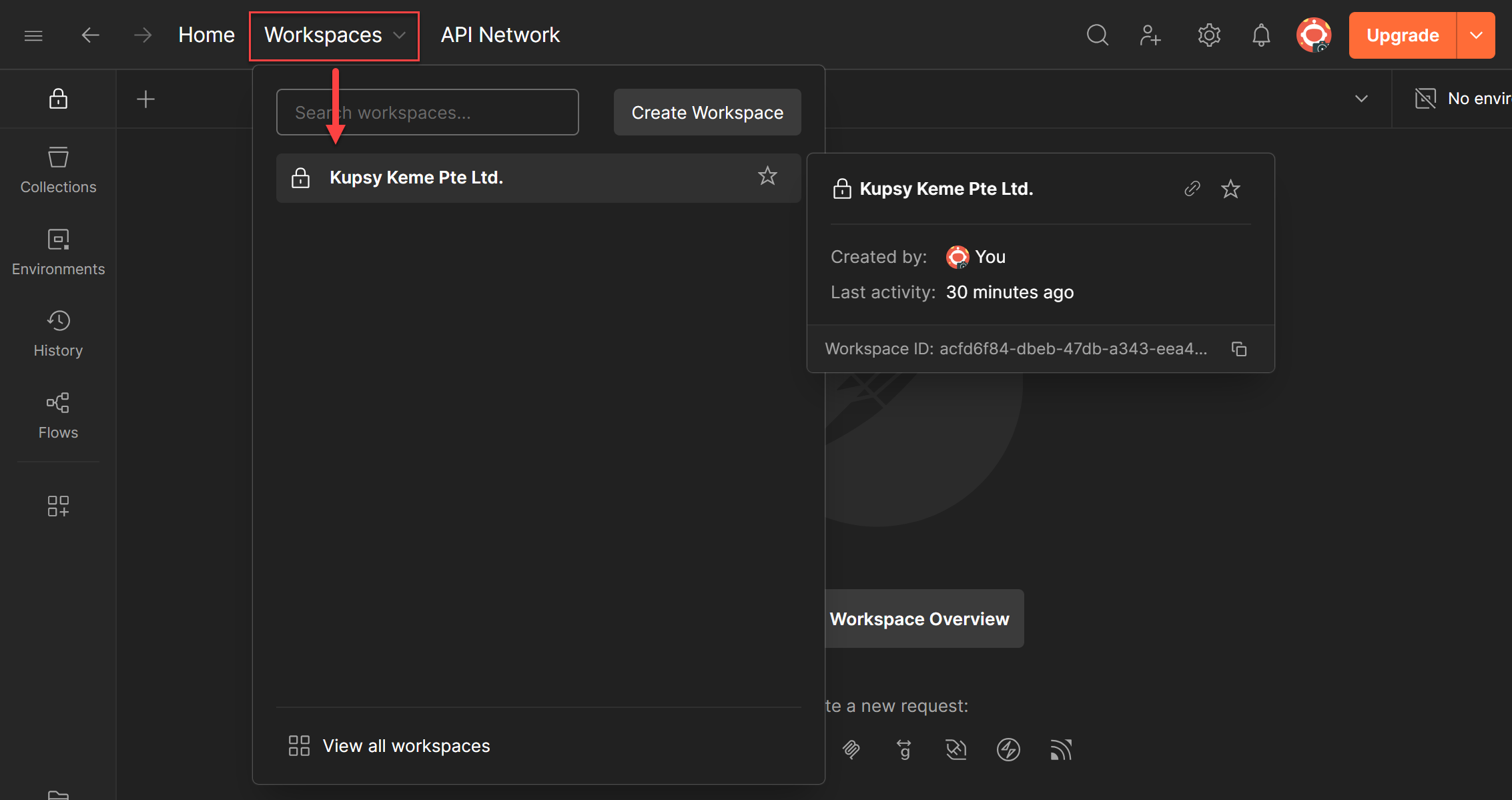The image size is (1512, 800).
Task: Click the Create Workspace button
Action: 707,112
